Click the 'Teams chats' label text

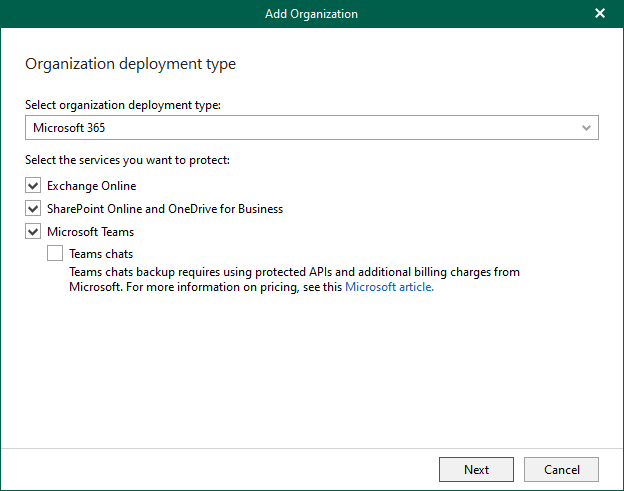pyautogui.click(x=101, y=254)
